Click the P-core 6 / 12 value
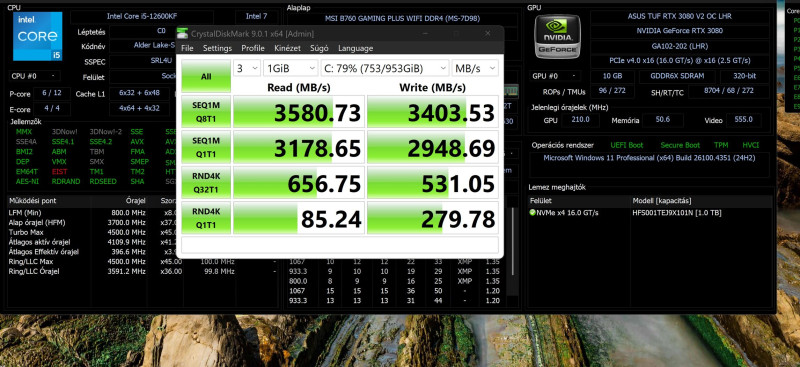Image resolution: width=800 pixels, height=367 pixels. [52, 94]
